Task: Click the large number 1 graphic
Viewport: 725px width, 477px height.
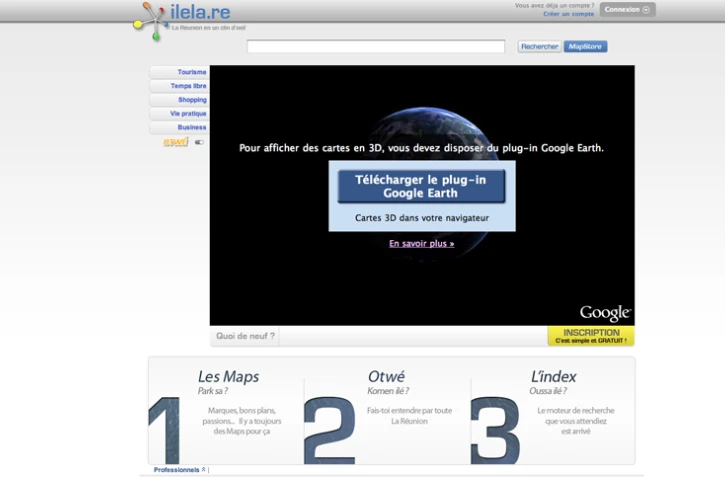Action: (x=165, y=430)
